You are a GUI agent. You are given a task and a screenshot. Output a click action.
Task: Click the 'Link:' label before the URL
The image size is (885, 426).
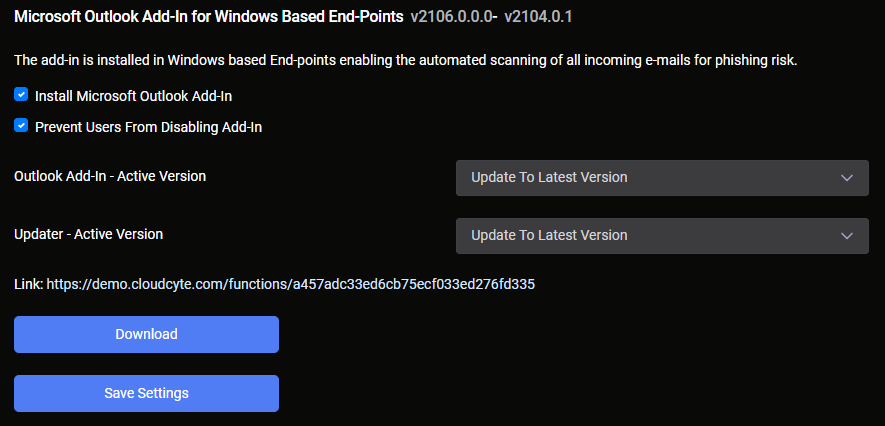28,284
